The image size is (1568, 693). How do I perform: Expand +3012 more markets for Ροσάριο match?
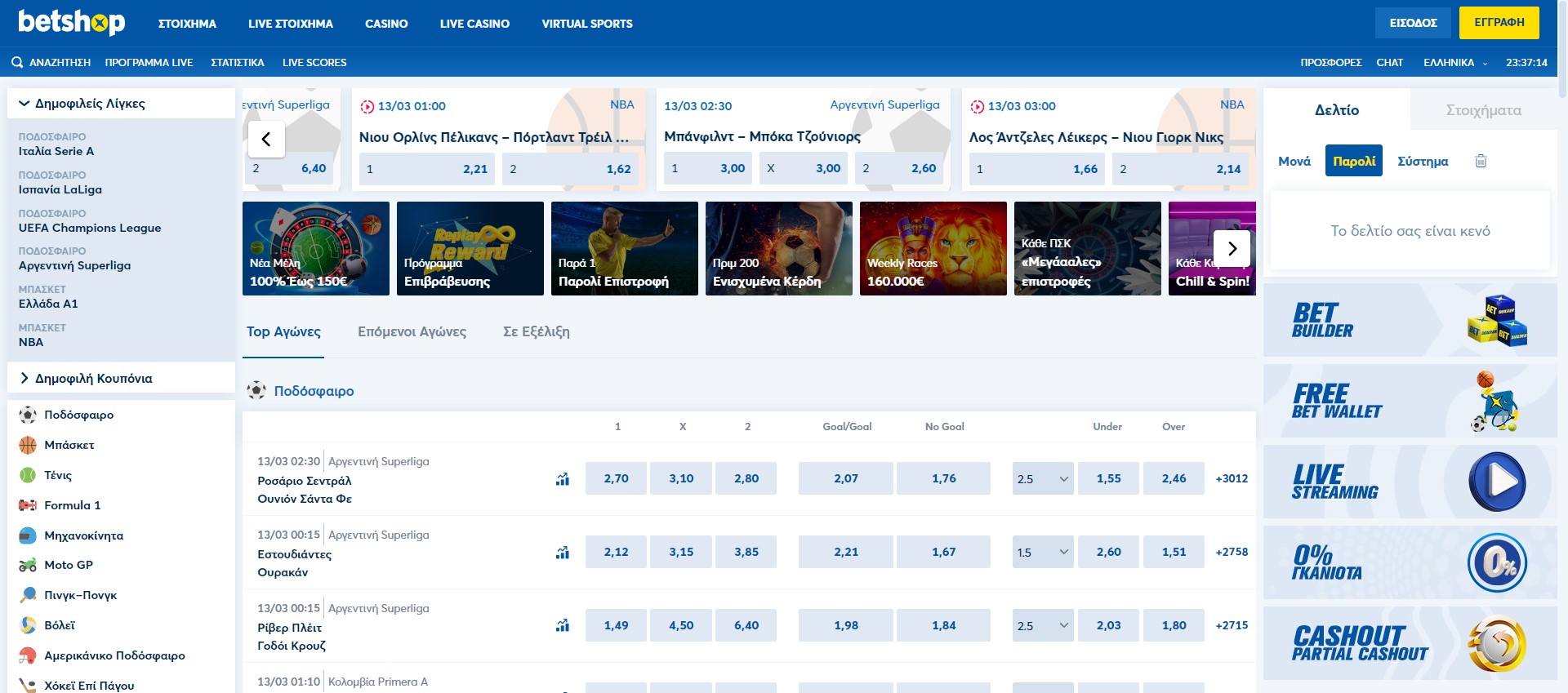pos(1232,478)
